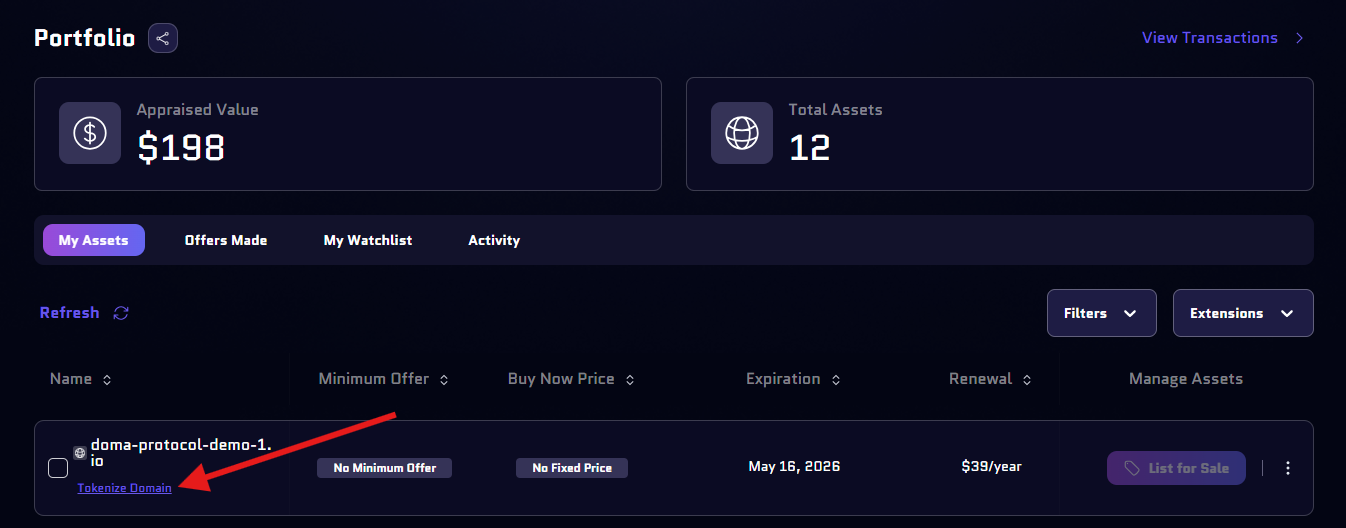Open the three-dot menu for domain row
This screenshot has height=528, width=1346.
pos(1288,468)
